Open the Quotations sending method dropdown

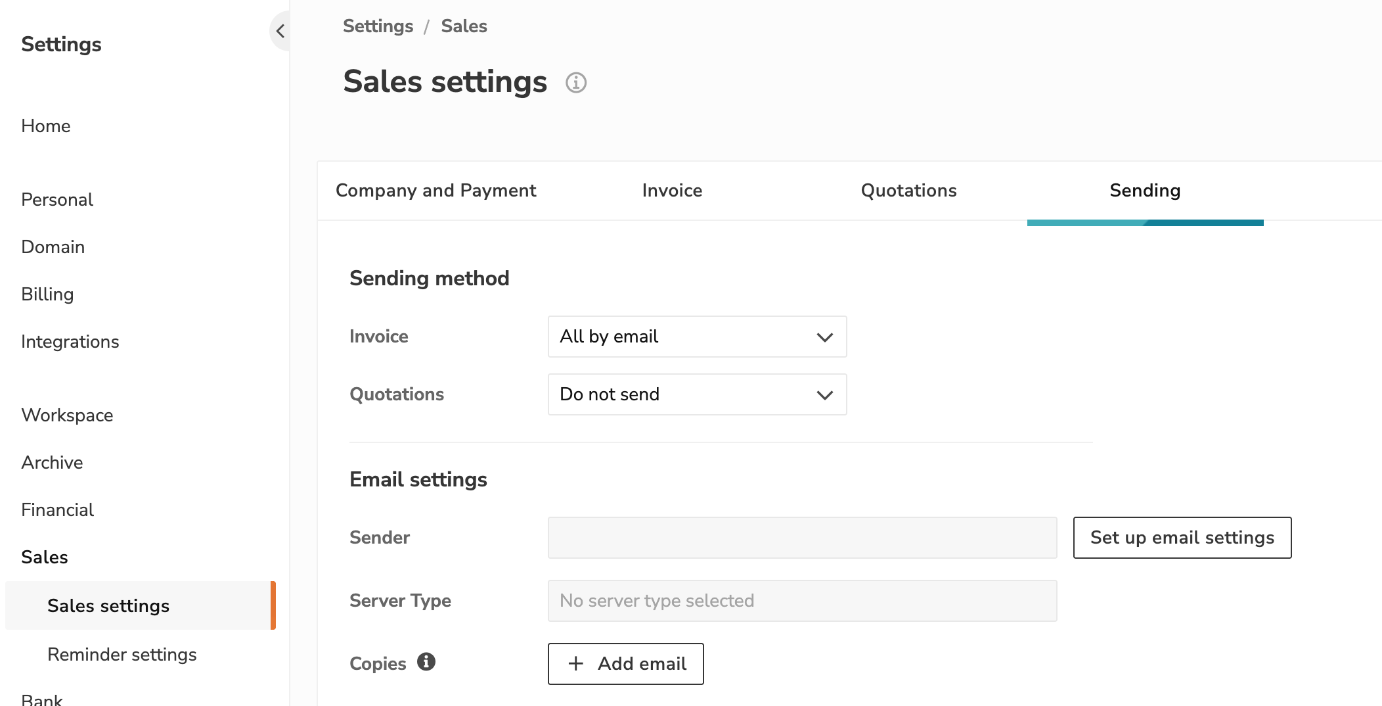coord(697,395)
